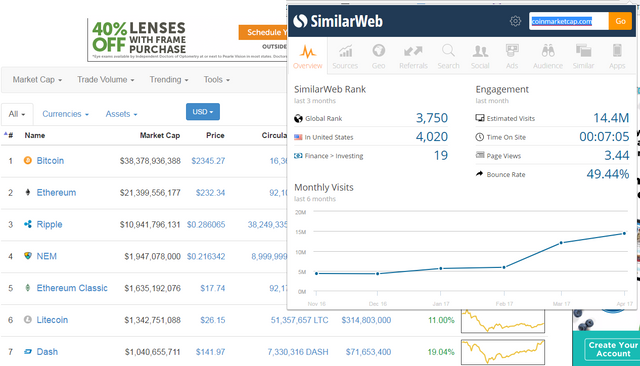
Task: Open the NEM link
Action: point(47,256)
